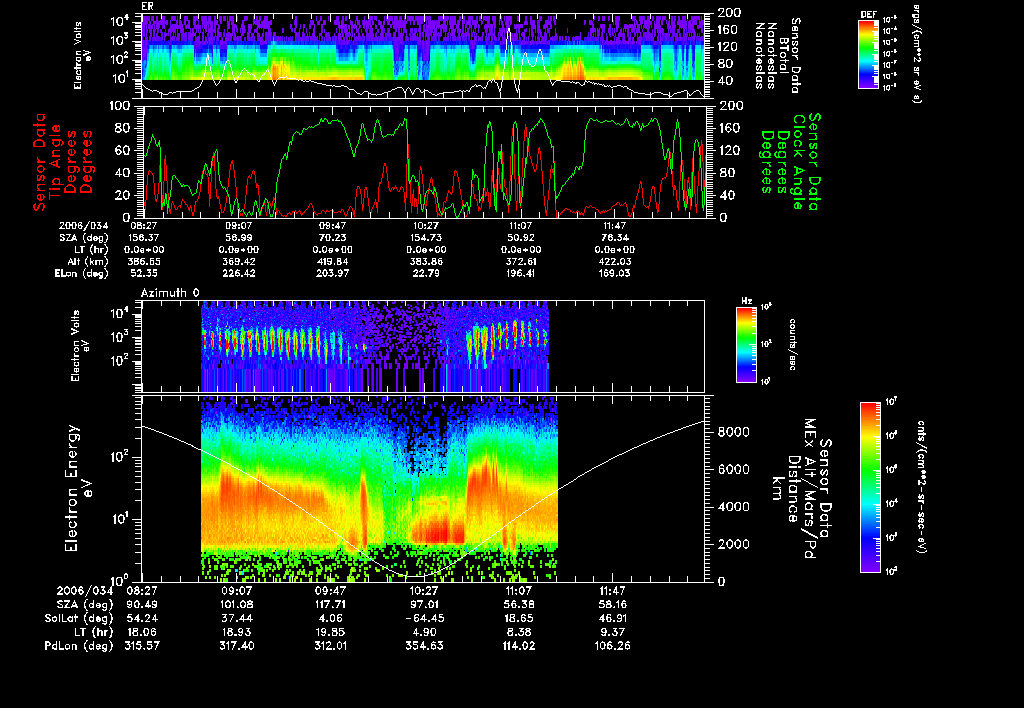Select local time value 4.90
Viewport: 1024px width, 708px height.
pos(424,632)
